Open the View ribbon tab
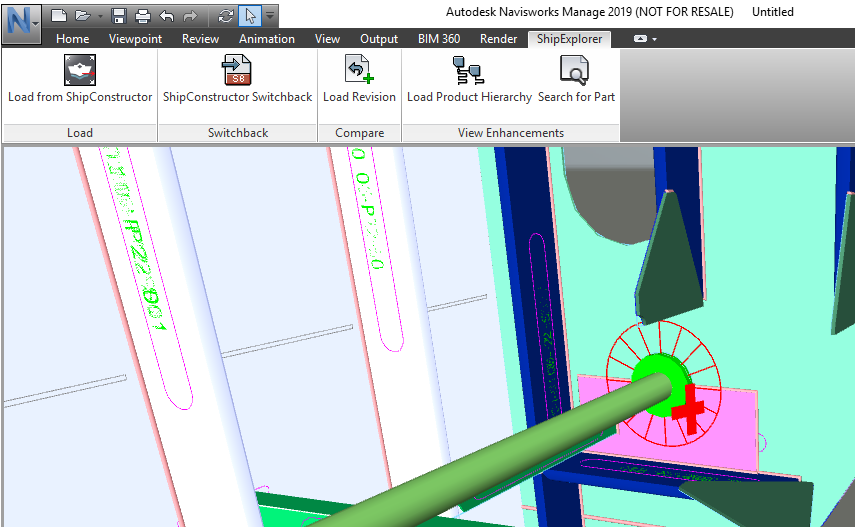The height and width of the screenshot is (527, 855). point(327,39)
